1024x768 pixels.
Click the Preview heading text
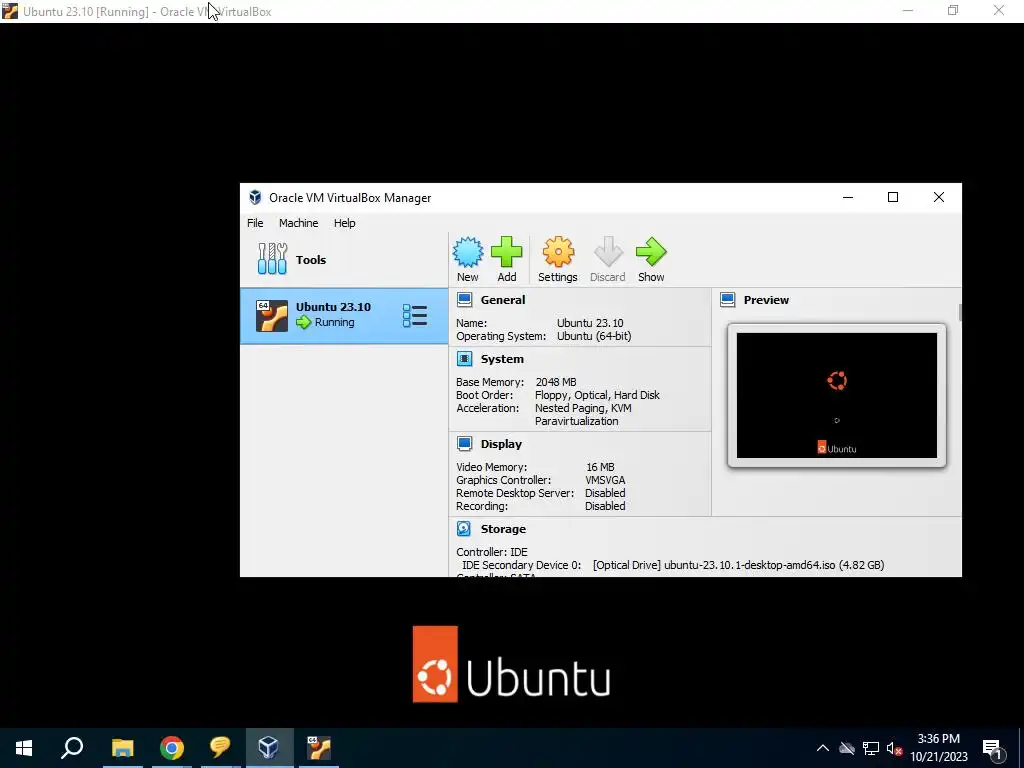click(x=766, y=300)
